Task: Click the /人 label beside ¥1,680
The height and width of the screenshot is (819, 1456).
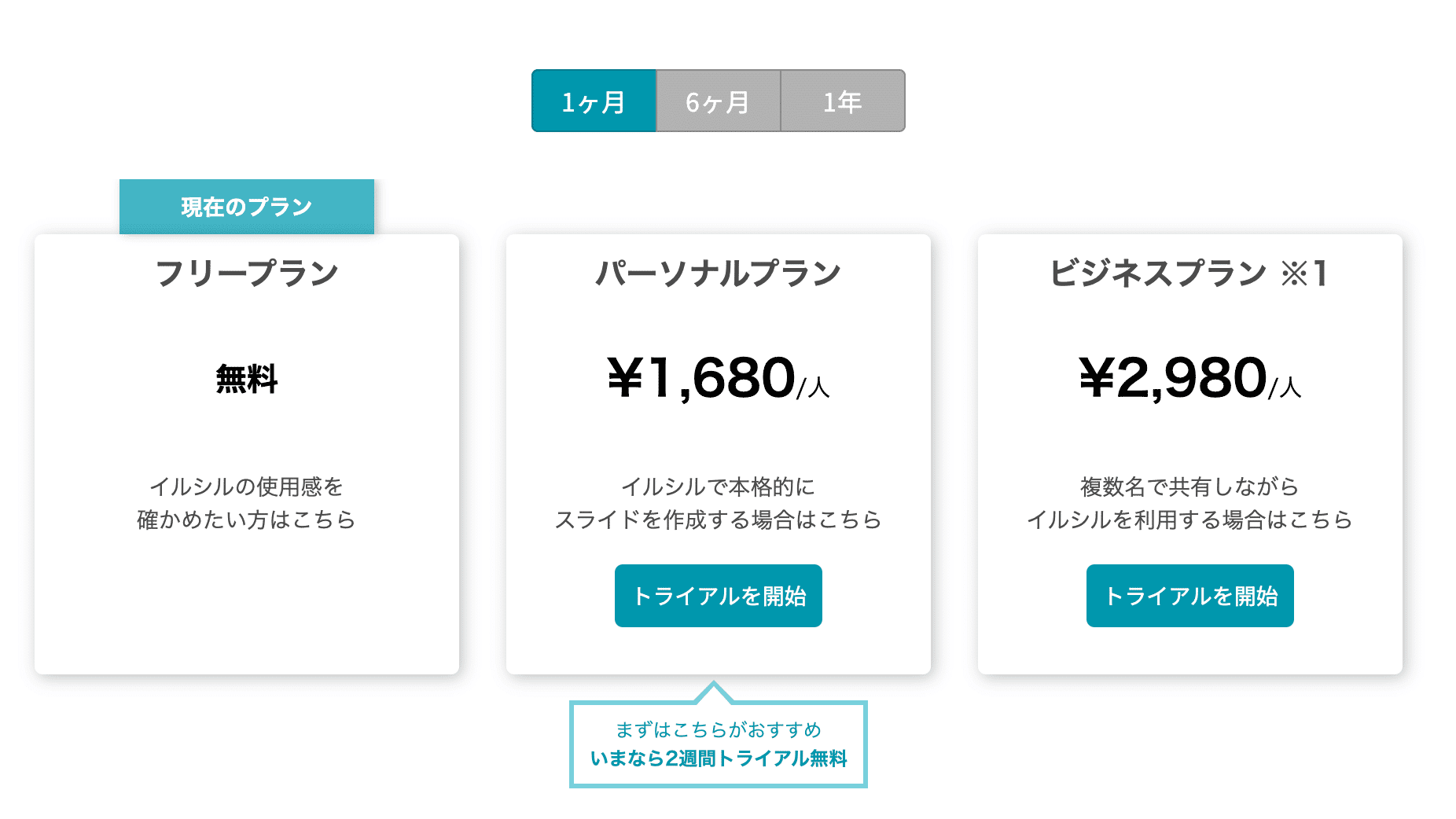Action: [814, 387]
